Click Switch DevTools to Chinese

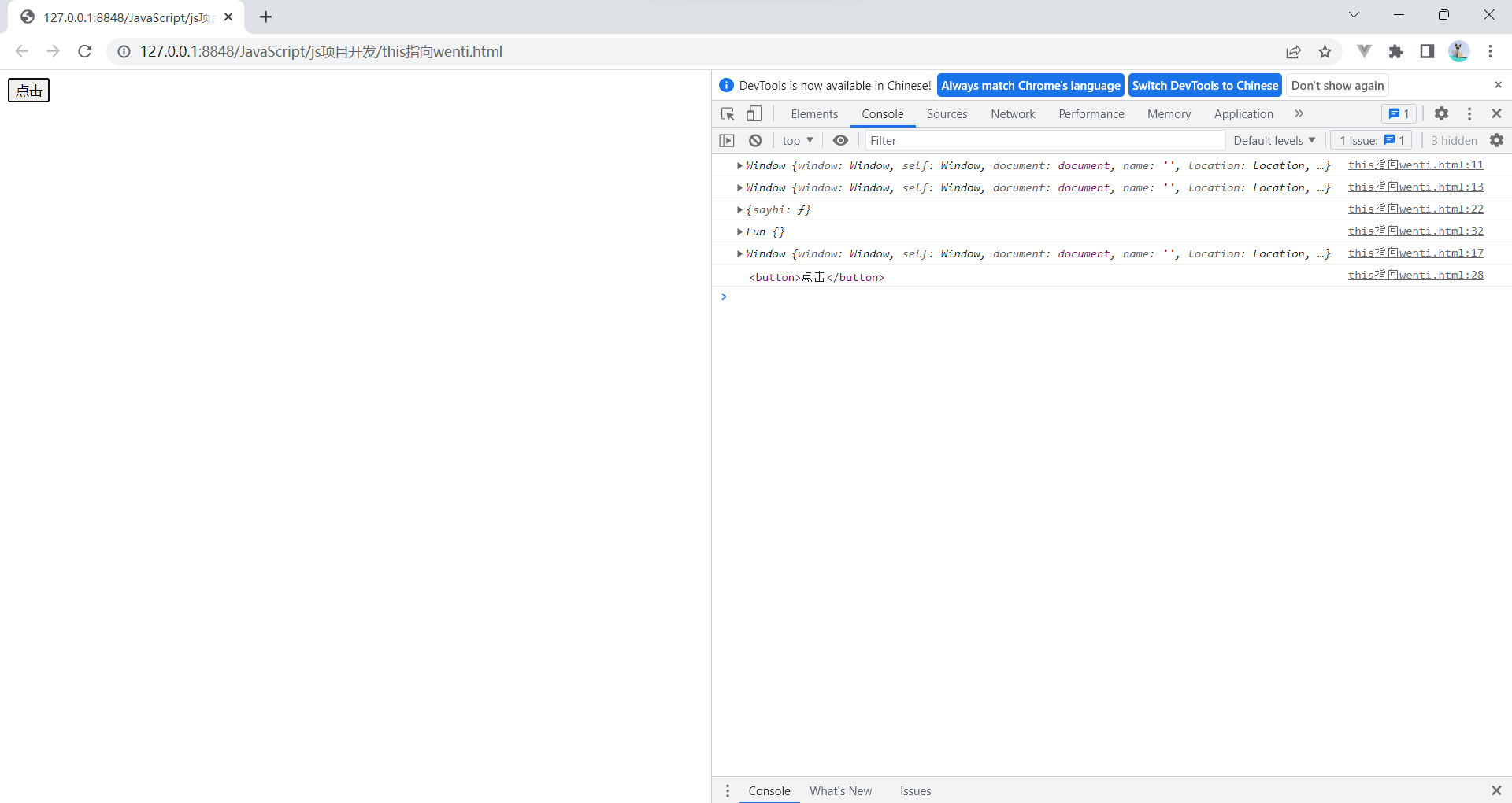coord(1205,85)
